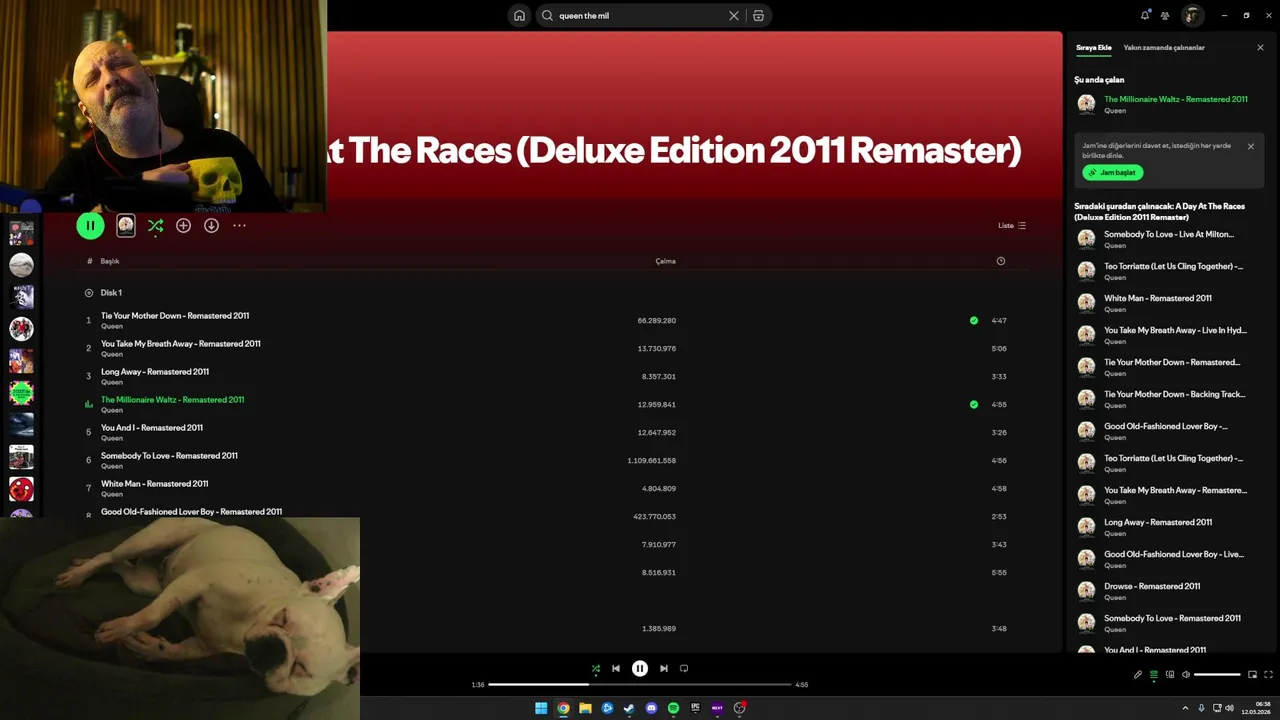Click the playing track The Millionaire Waltz in the list
Viewport: 1280px width, 720px height.
tap(172, 400)
